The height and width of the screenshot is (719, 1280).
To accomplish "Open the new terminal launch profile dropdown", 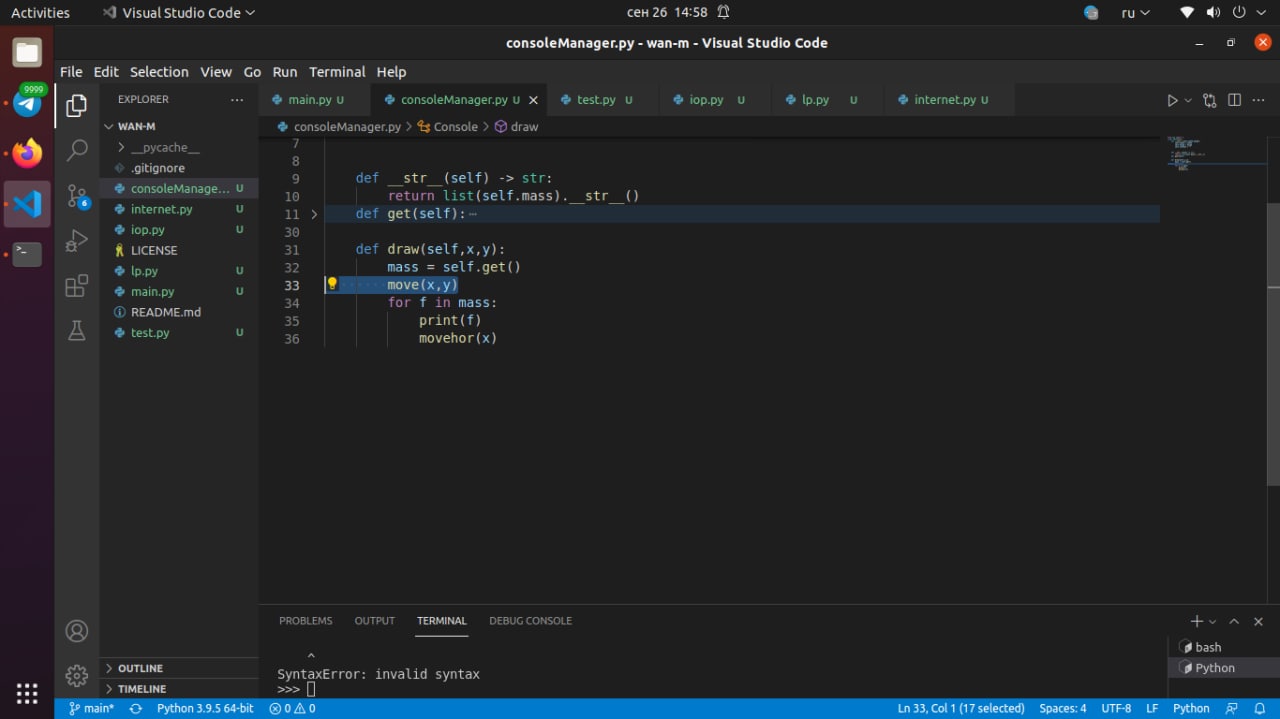I will click(x=1213, y=622).
